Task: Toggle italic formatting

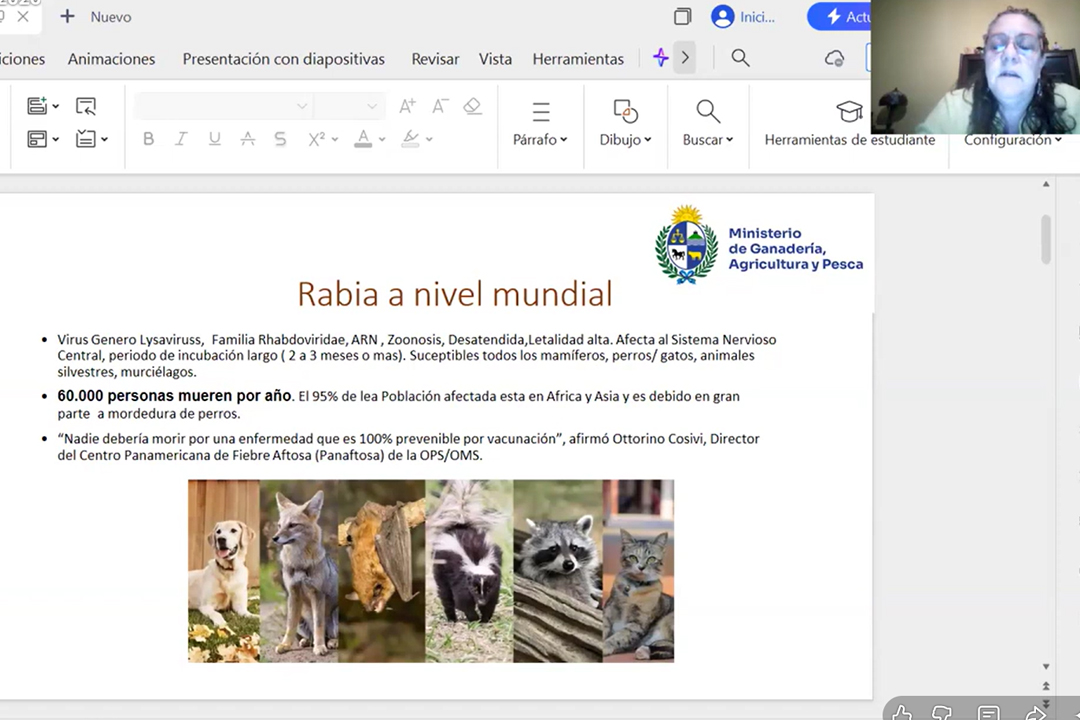Action: (181, 139)
